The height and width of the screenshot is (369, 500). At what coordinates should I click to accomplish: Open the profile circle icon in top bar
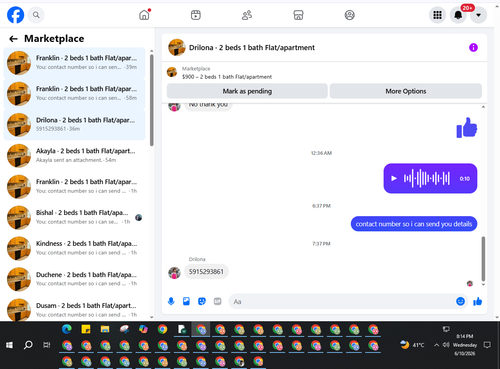coord(349,15)
